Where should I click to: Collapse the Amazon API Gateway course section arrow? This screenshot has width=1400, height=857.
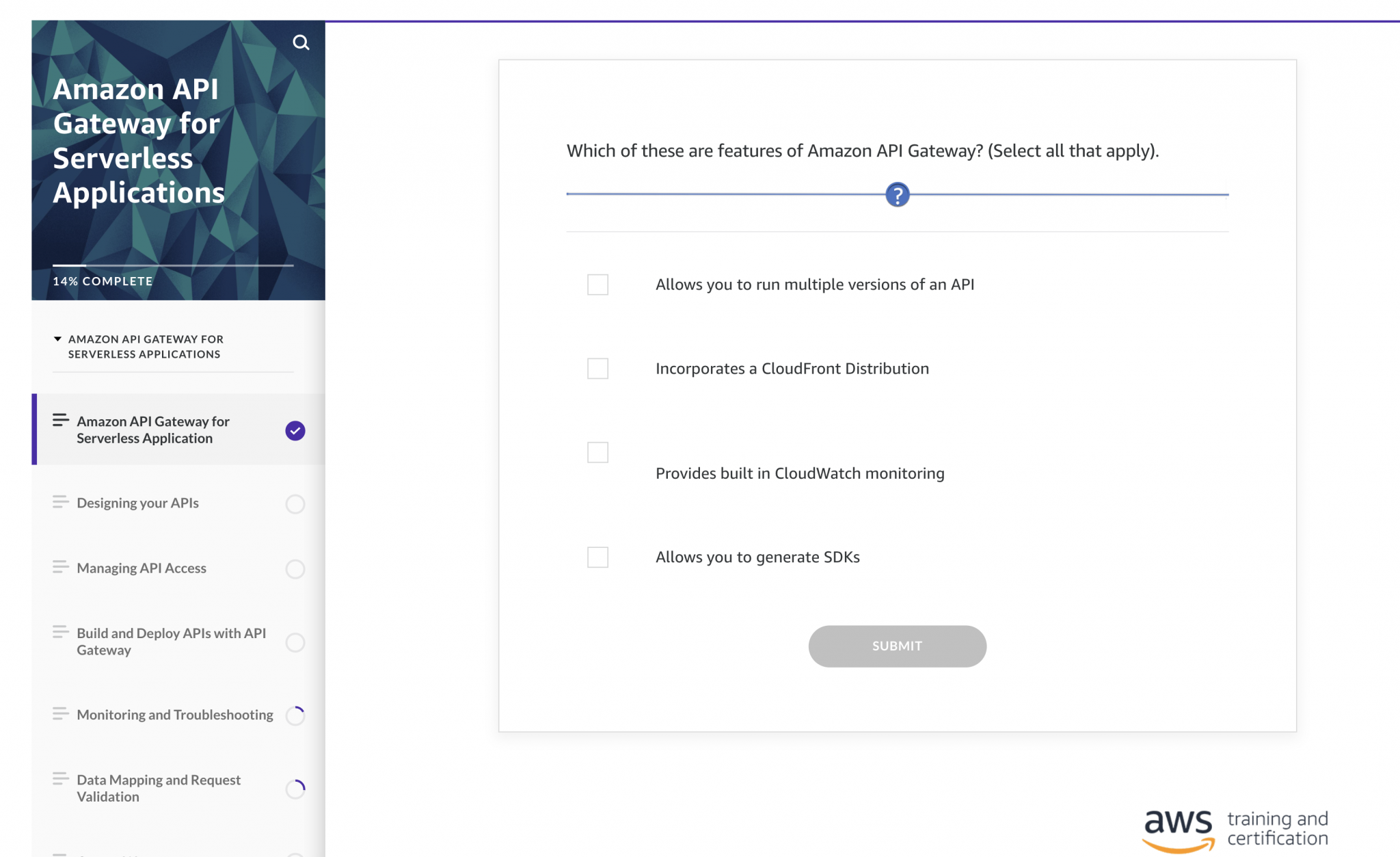click(x=57, y=339)
